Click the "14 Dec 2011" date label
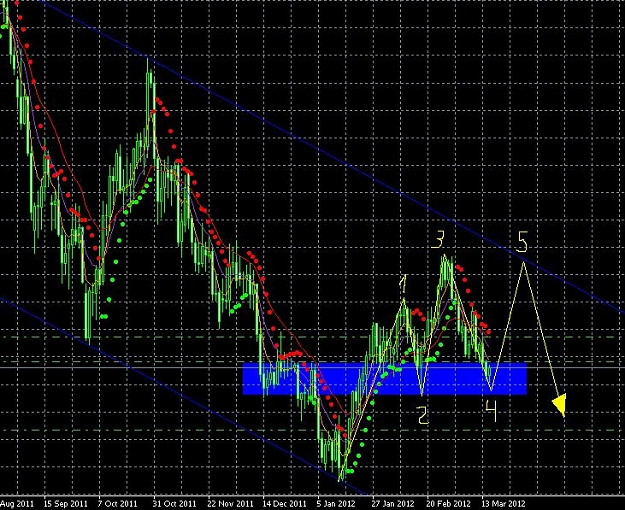Image resolution: width=625 pixels, height=510 pixels. [285, 504]
